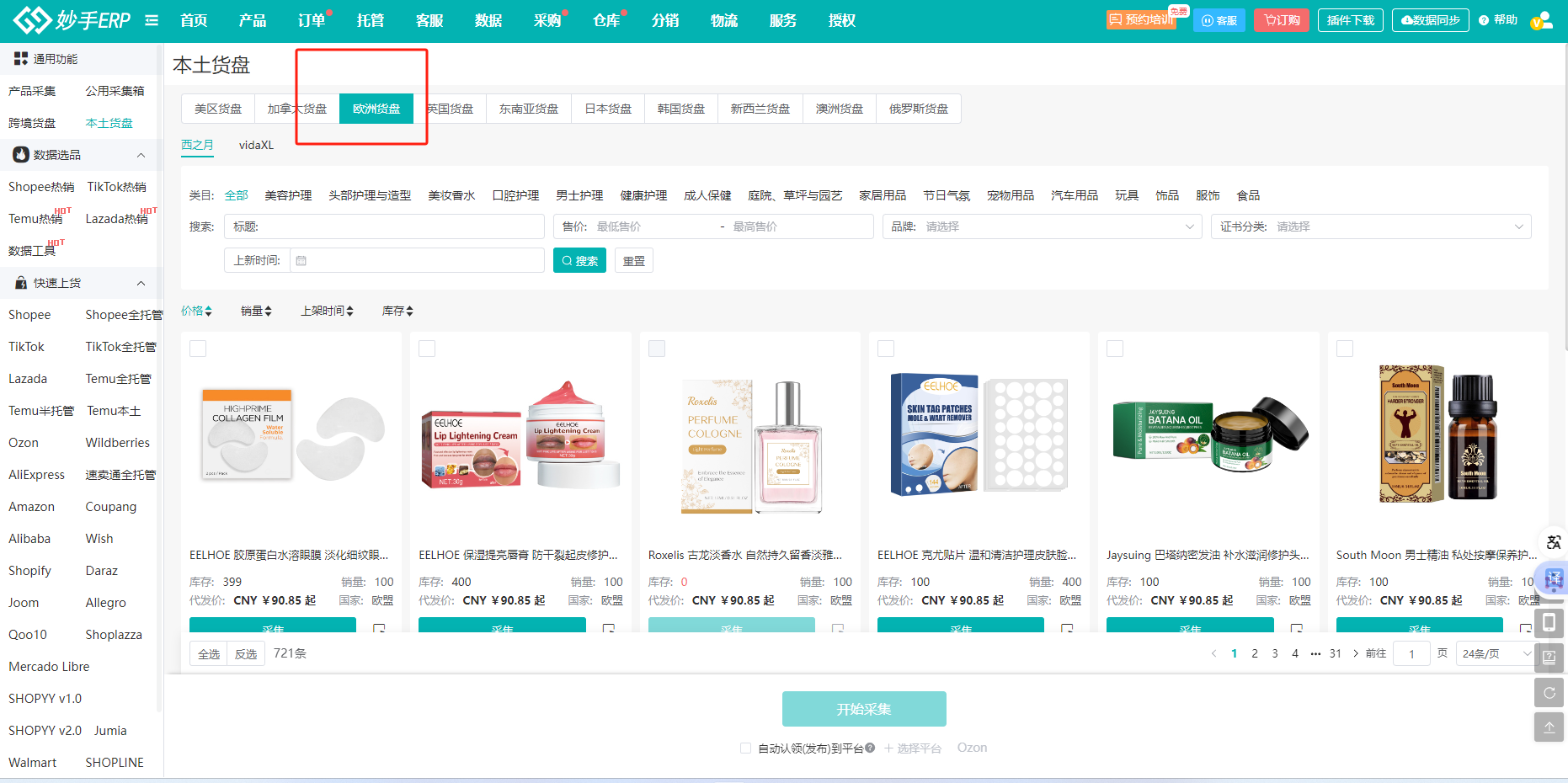Click the ••• more pages ellipsis

pyautogui.click(x=1315, y=654)
